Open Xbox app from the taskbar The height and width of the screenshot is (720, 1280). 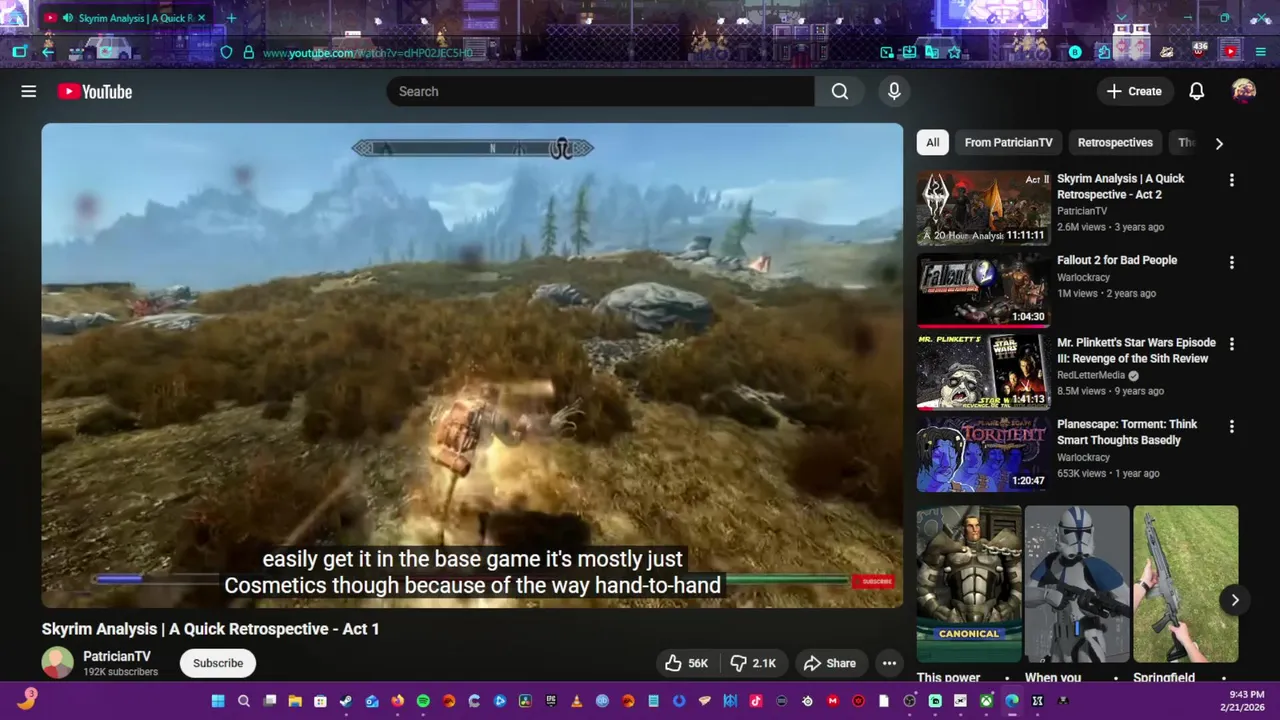[986, 701]
